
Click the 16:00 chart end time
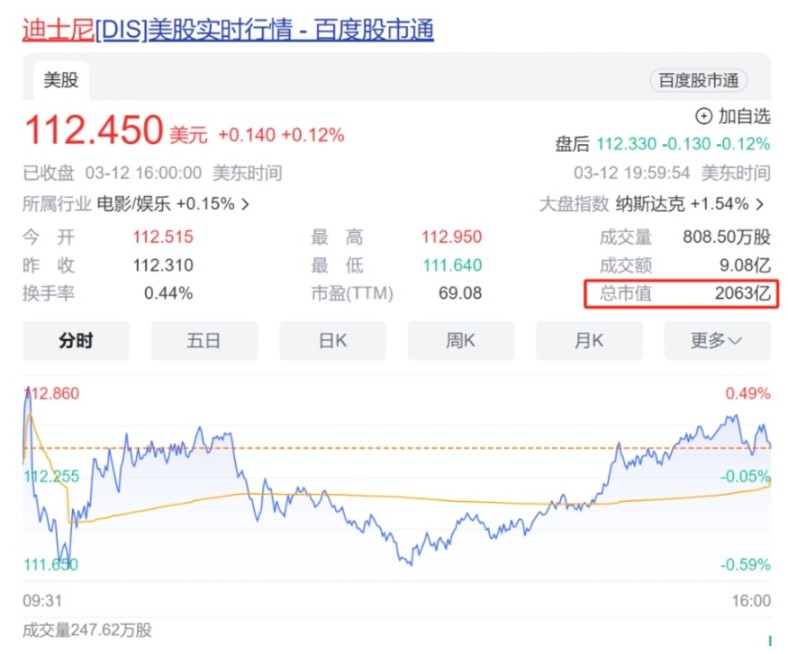pyautogui.click(x=751, y=600)
